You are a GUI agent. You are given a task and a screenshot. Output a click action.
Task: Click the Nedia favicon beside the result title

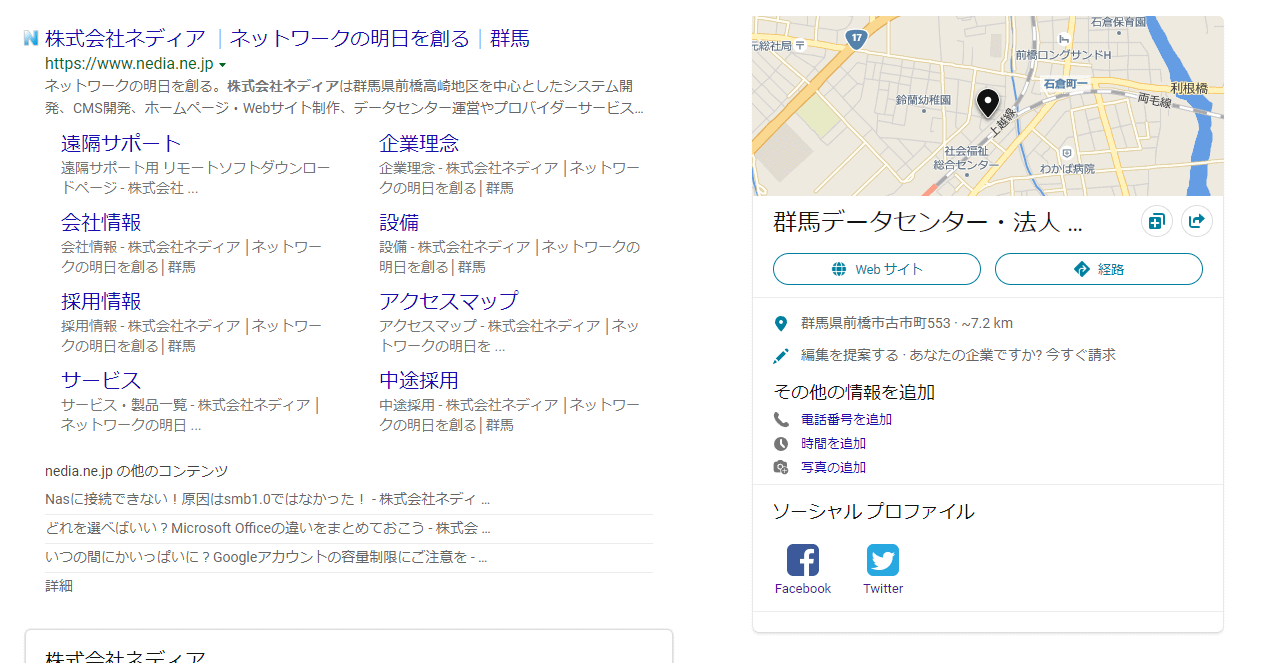(31, 39)
